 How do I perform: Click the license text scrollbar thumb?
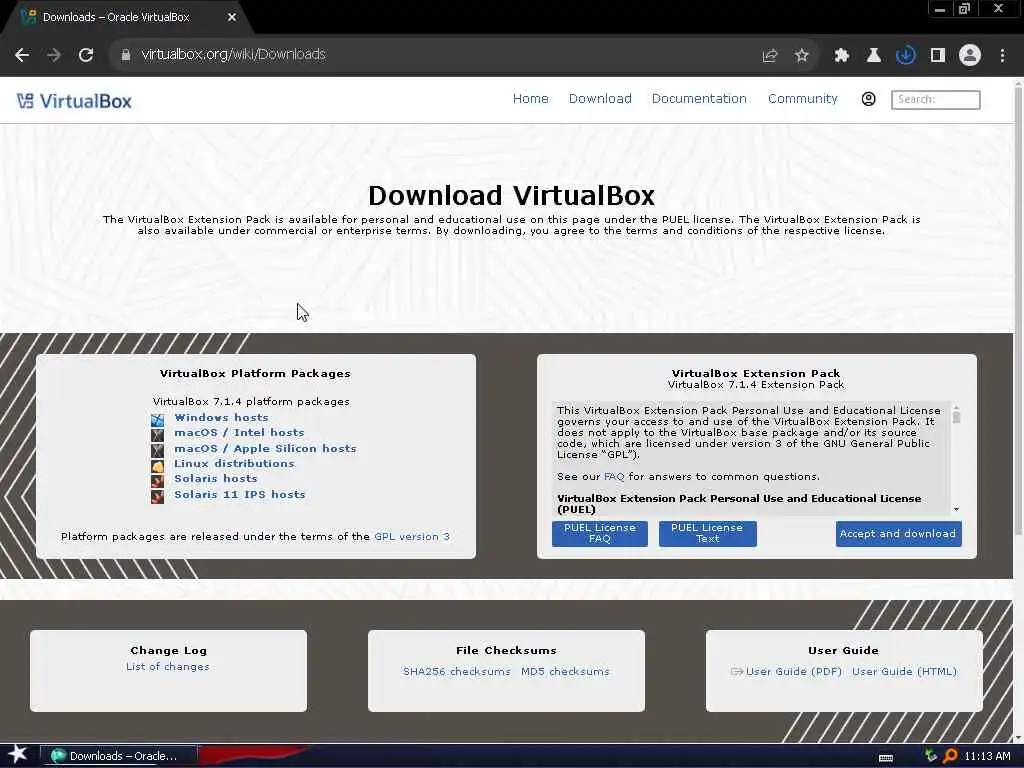click(x=957, y=415)
